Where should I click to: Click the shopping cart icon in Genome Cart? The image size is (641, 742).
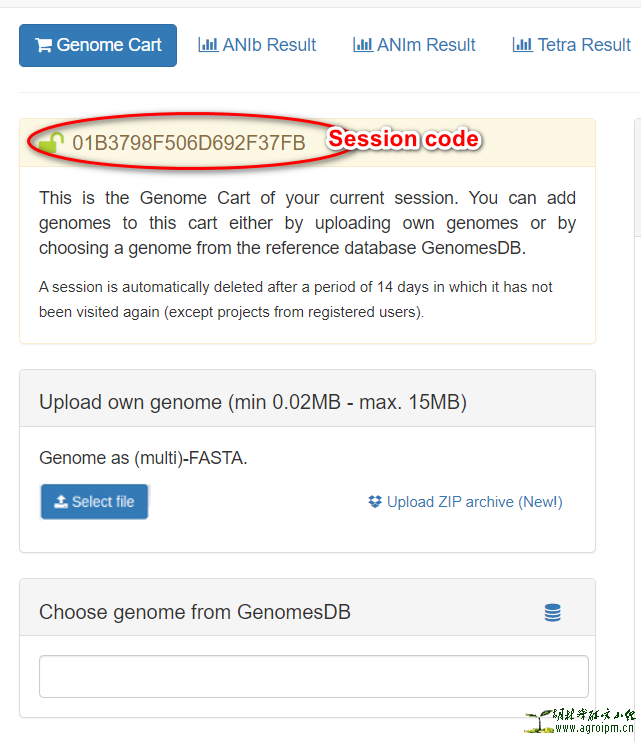tap(43, 45)
